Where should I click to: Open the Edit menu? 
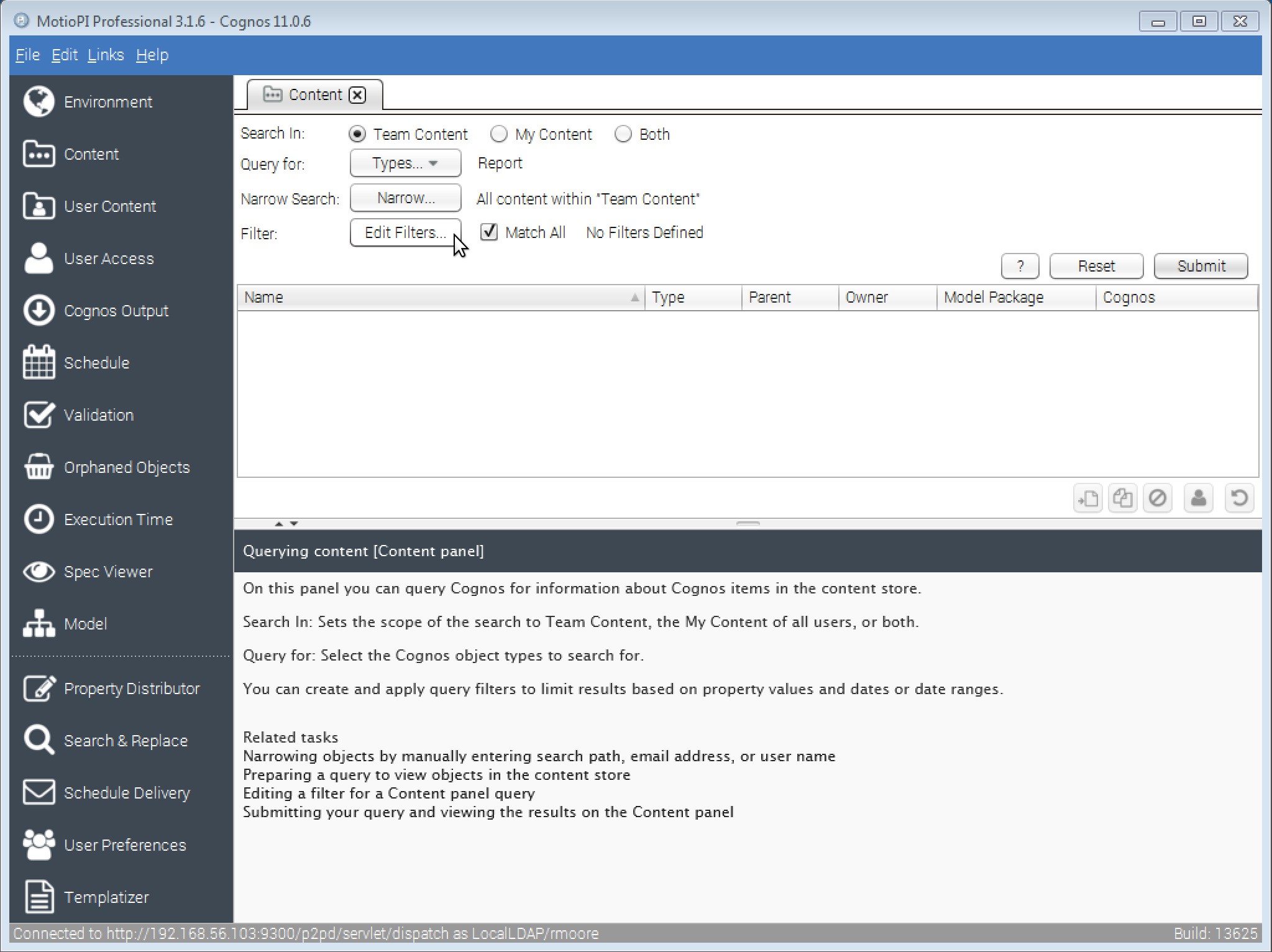coord(64,55)
